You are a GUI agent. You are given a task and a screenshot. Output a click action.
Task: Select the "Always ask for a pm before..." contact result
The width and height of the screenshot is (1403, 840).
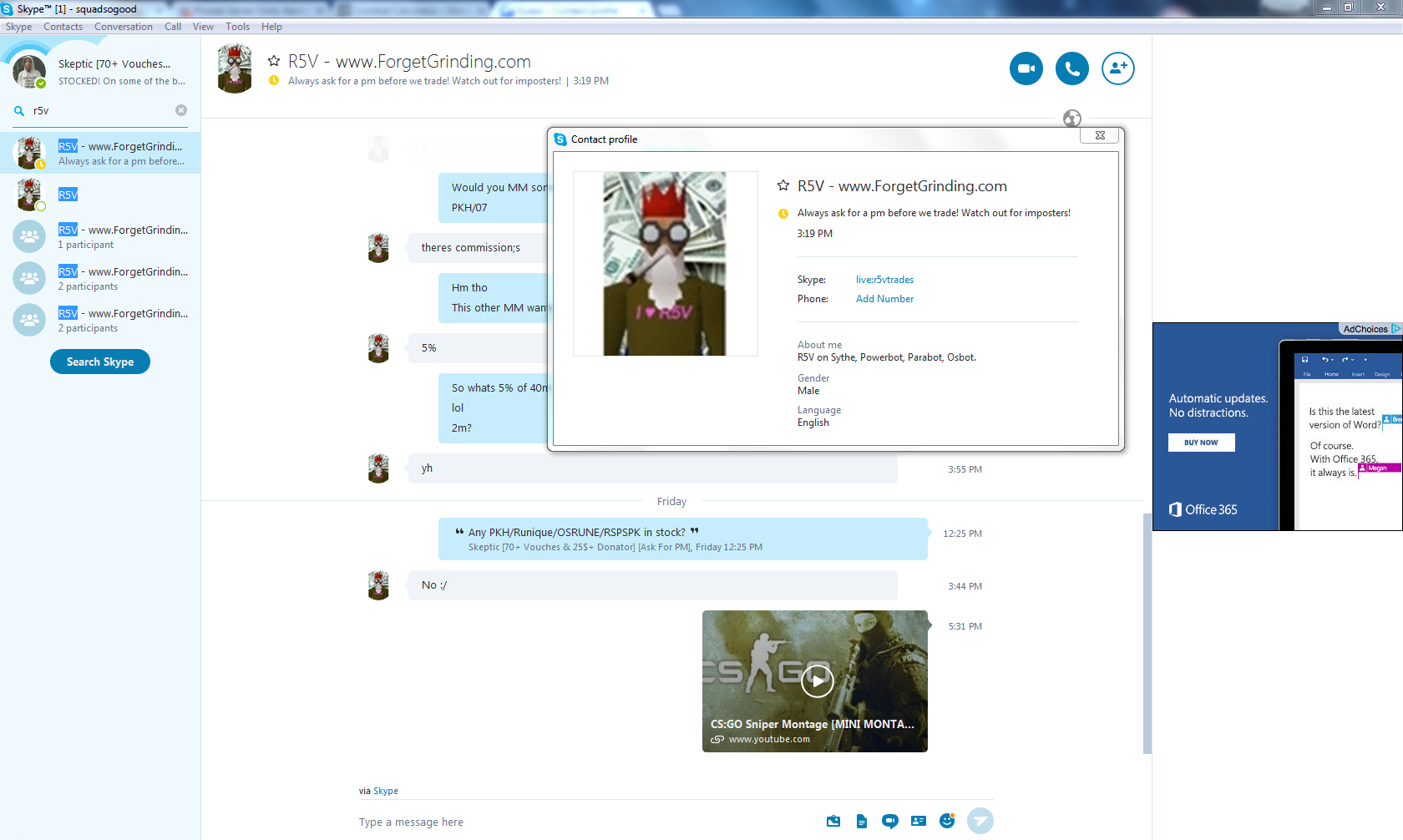tap(100, 153)
